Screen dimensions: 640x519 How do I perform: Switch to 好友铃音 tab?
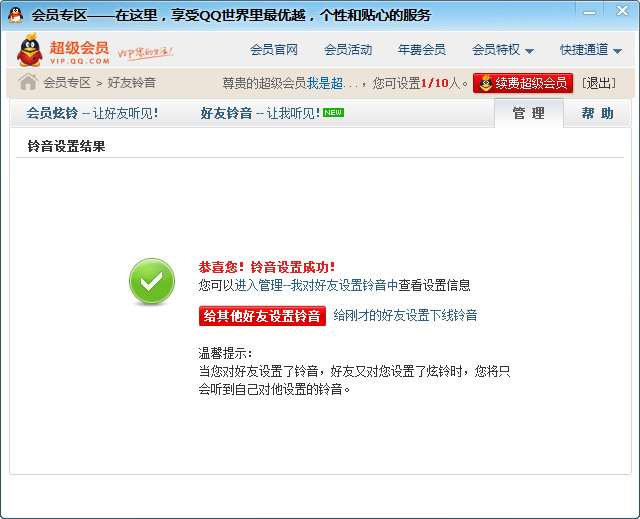260,113
